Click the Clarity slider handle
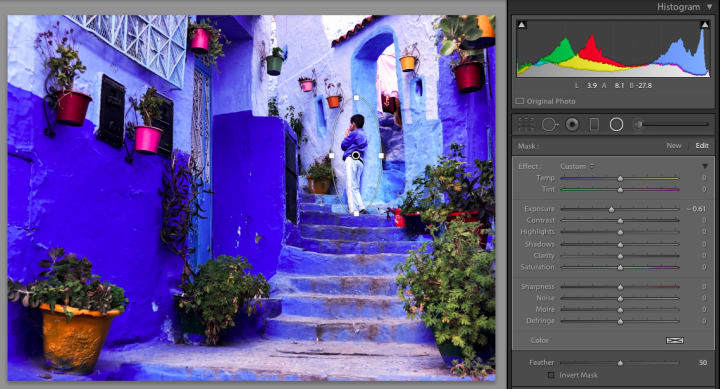720x389 pixels. click(x=620, y=256)
